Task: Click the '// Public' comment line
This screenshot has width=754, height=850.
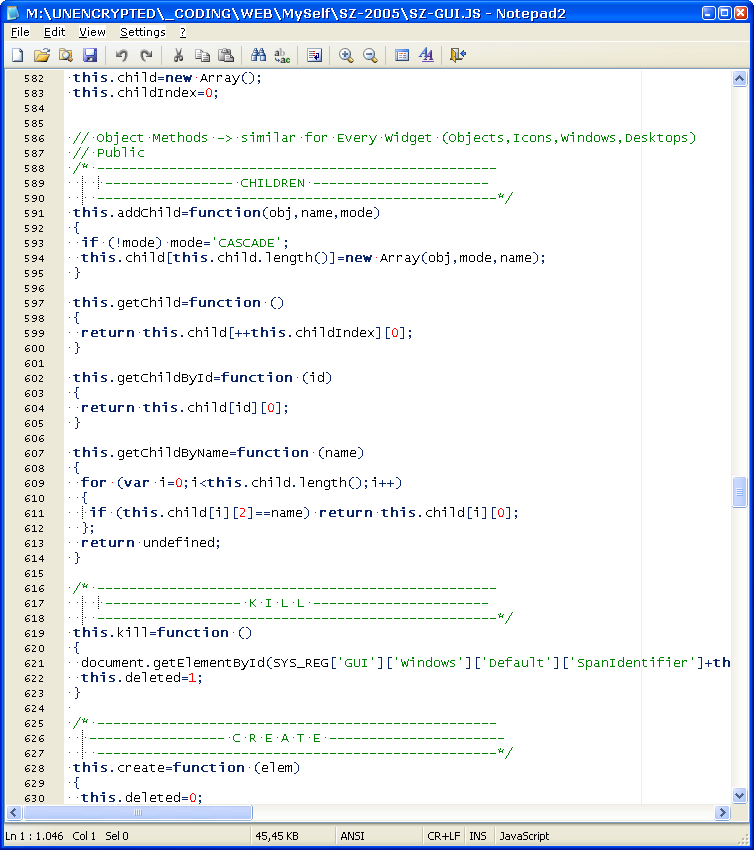Action: [109, 153]
